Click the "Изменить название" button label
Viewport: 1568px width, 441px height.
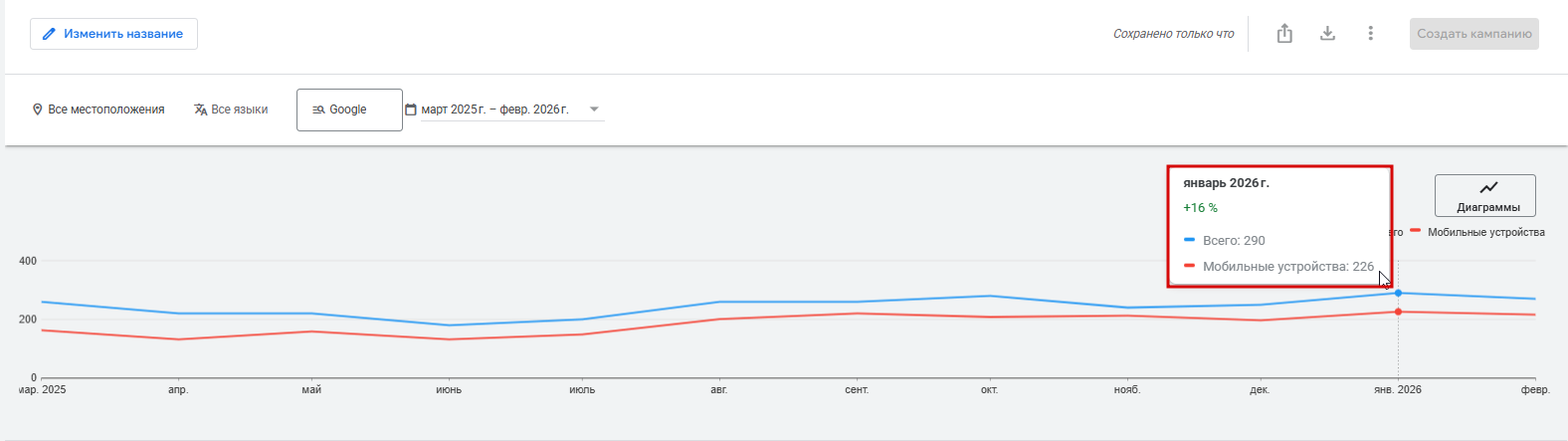click(123, 34)
